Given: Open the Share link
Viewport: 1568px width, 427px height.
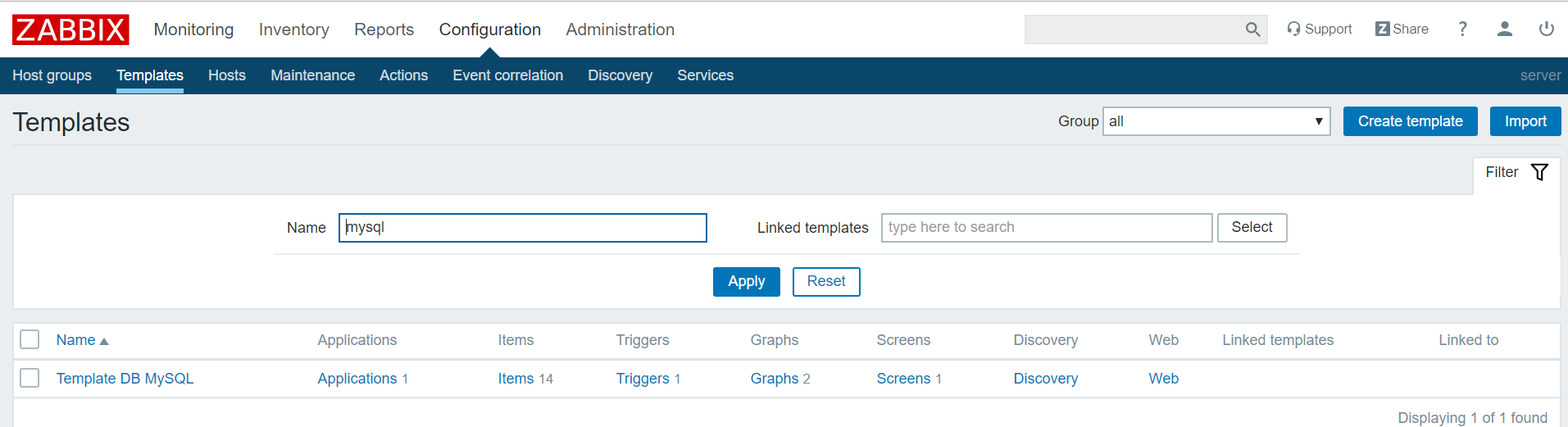Looking at the screenshot, I should click(1402, 29).
